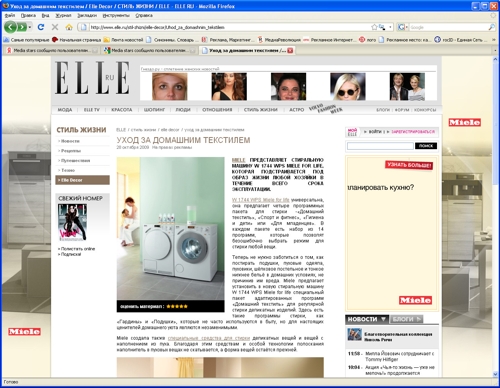Bookmark this page with the star icon
Viewport: 500px width, 388px height.
click(x=374, y=27)
